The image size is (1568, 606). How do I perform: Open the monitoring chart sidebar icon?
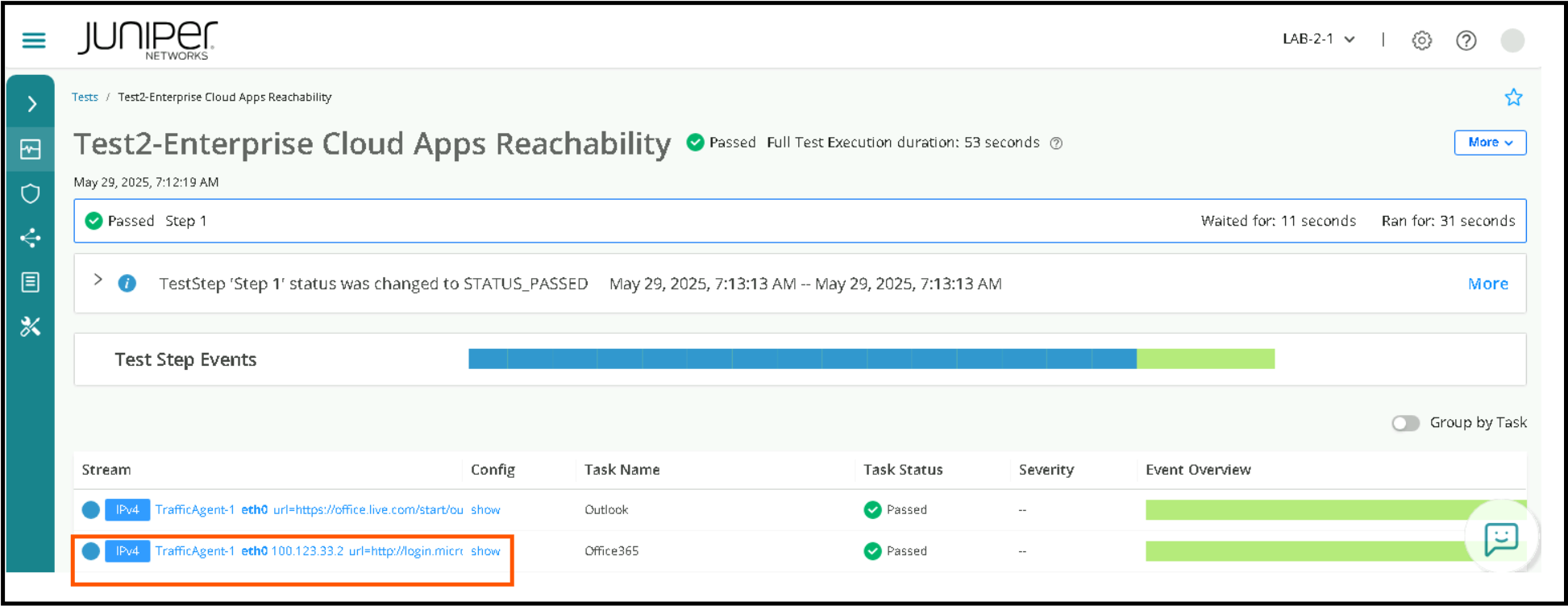[x=31, y=149]
